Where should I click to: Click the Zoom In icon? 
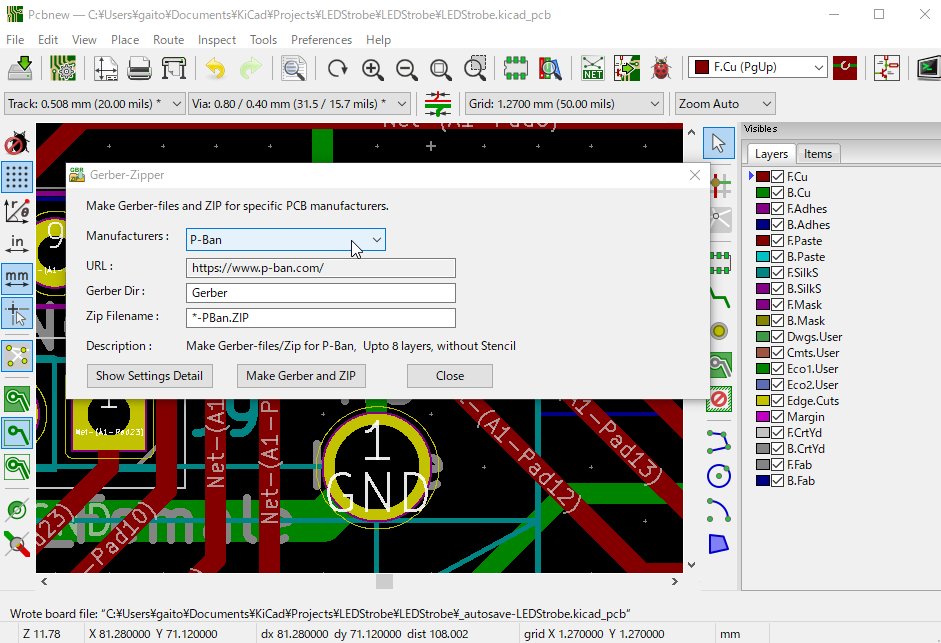[373, 68]
